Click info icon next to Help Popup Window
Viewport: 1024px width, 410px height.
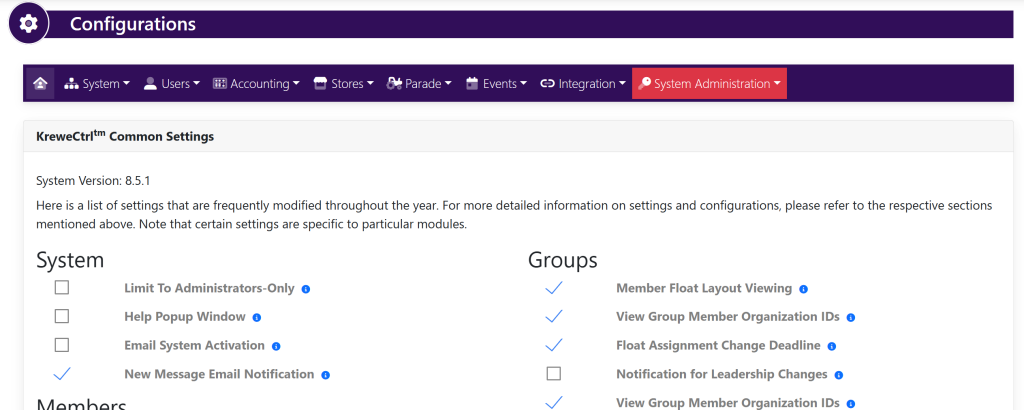tap(257, 318)
